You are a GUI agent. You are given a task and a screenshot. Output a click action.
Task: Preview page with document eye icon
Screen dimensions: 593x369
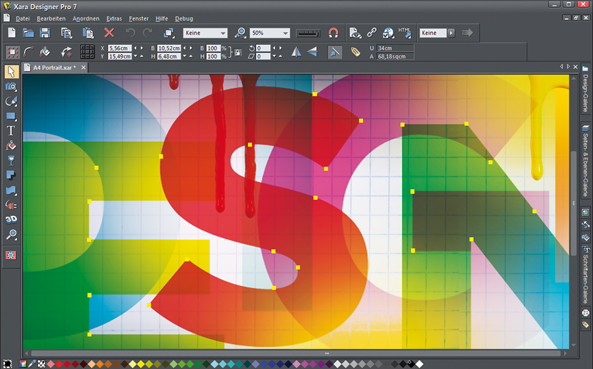[x=355, y=33]
